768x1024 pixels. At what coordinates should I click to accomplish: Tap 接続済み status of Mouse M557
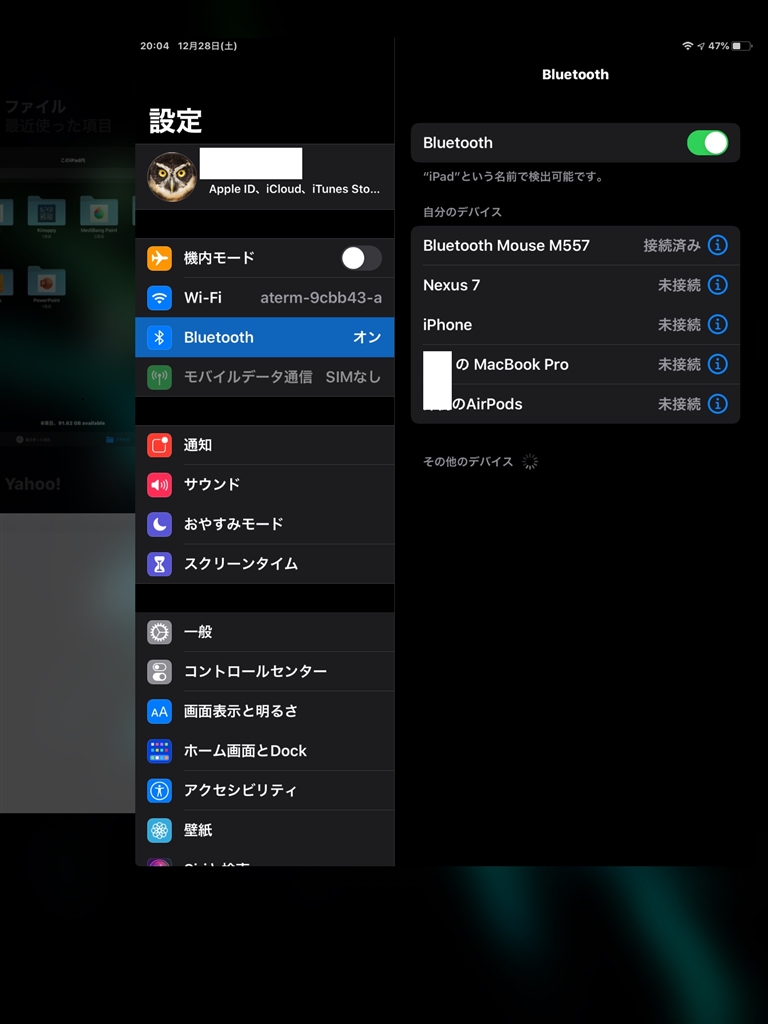click(671, 246)
